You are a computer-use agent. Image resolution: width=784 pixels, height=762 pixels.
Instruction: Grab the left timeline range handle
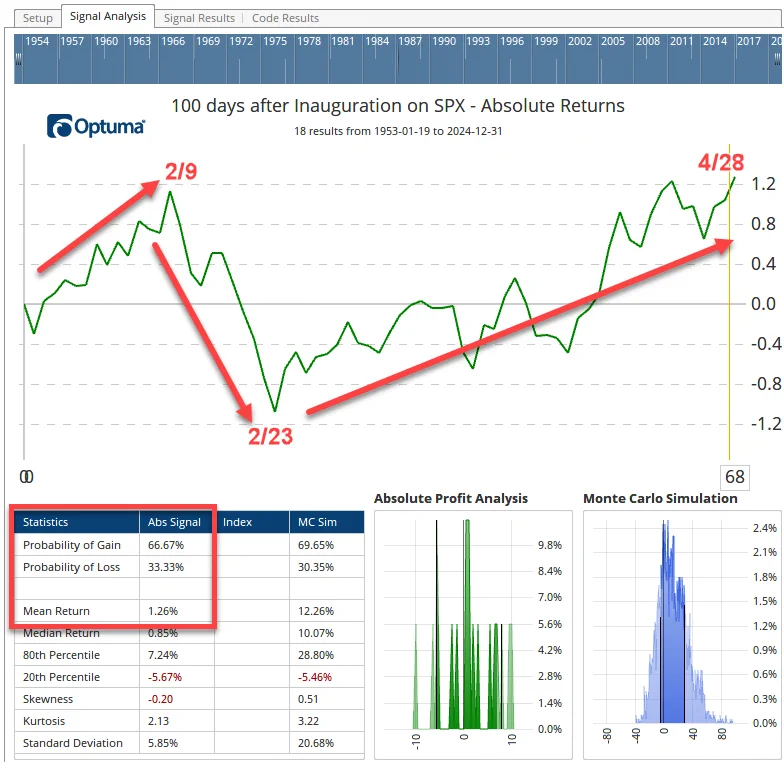click(x=18, y=59)
